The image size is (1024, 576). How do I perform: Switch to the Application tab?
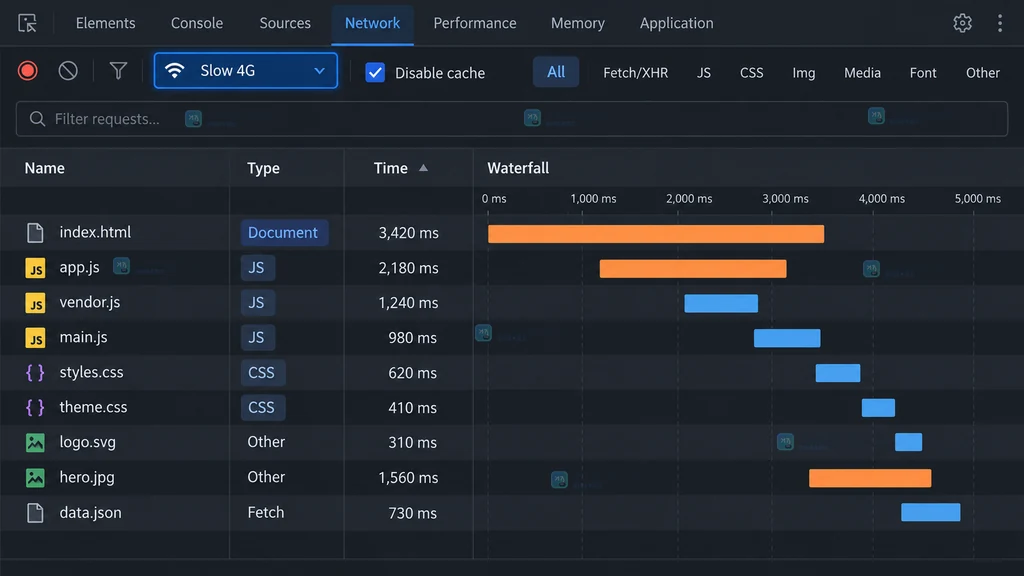(677, 23)
